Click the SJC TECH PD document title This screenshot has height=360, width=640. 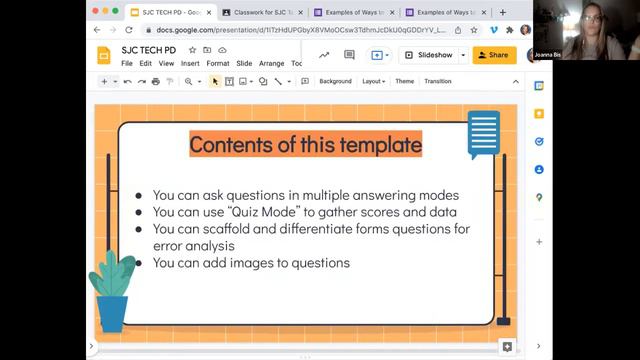(149, 50)
